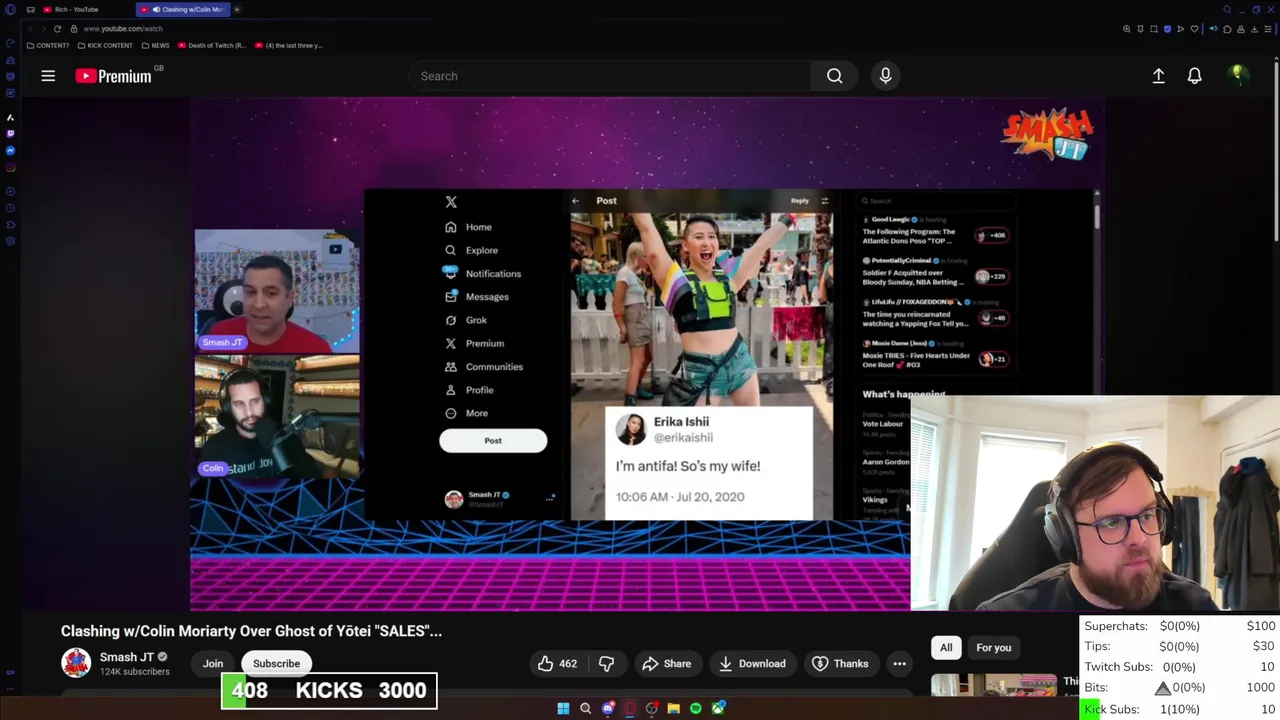Take a snapshot with the capture icon
This screenshot has height=720, width=1280.
click(x=1154, y=29)
